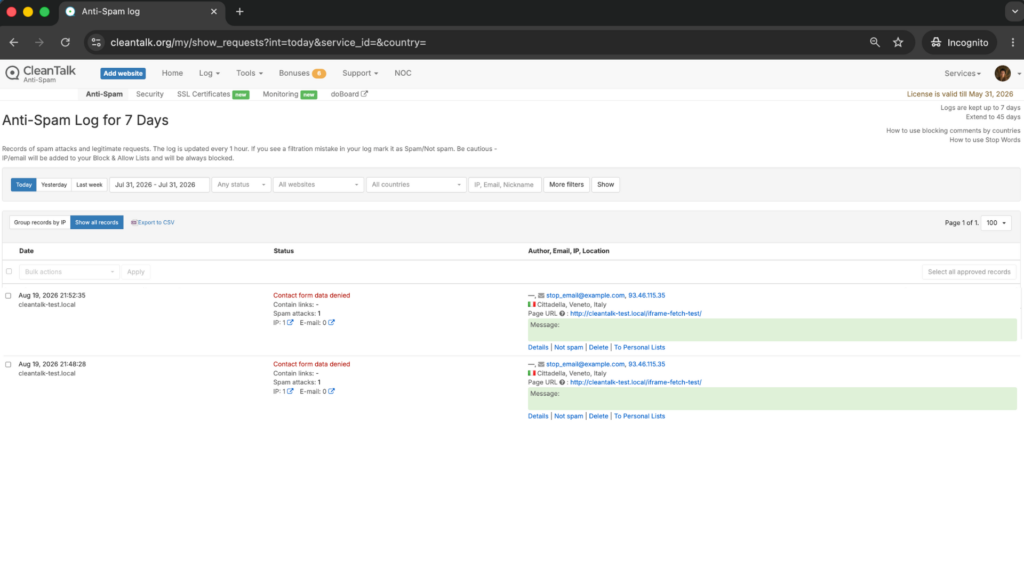This screenshot has height=576, width=1024.
Task: Bookmark this page with star icon
Action: 898,42
